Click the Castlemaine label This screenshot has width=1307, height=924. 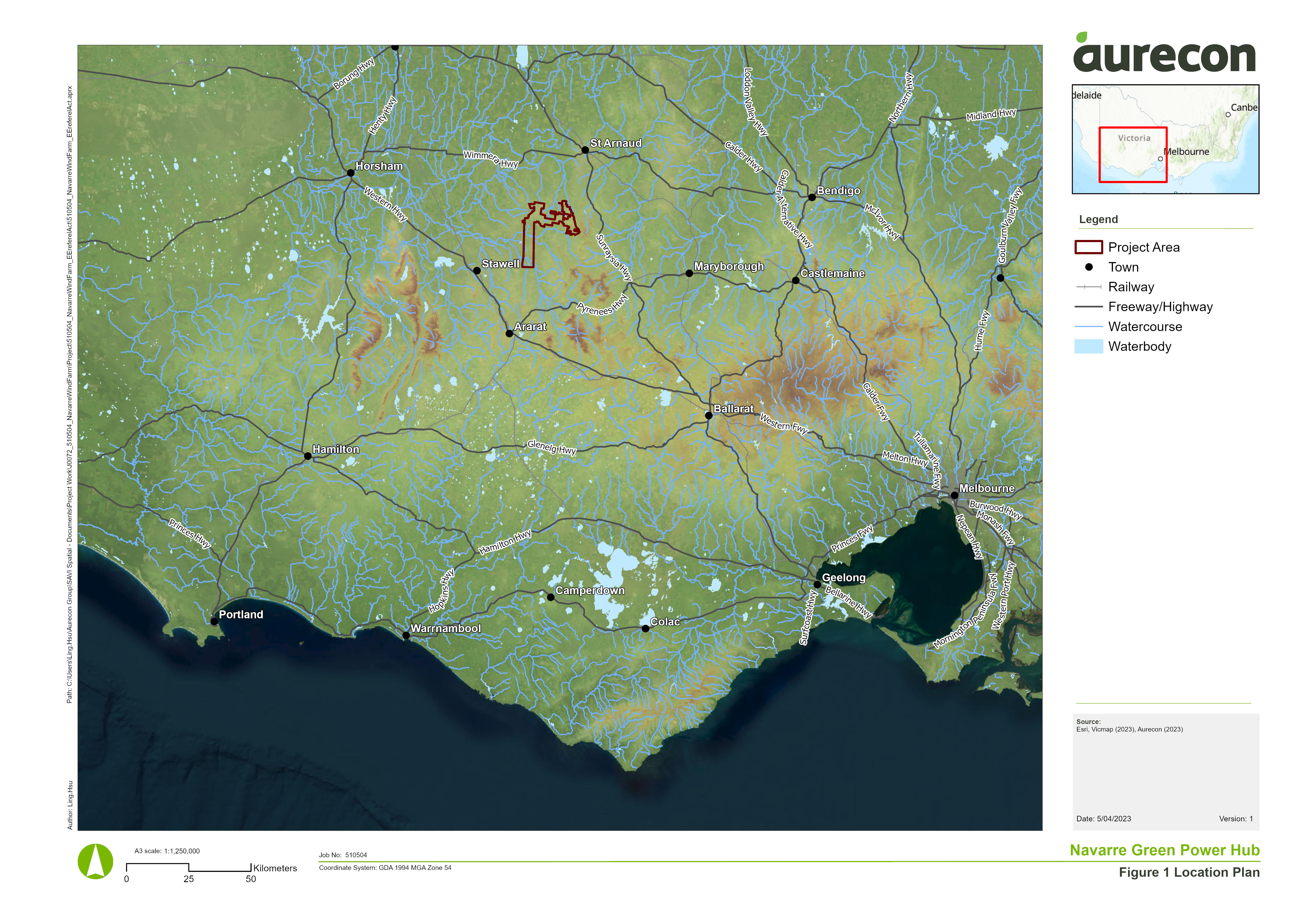[x=833, y=274]
